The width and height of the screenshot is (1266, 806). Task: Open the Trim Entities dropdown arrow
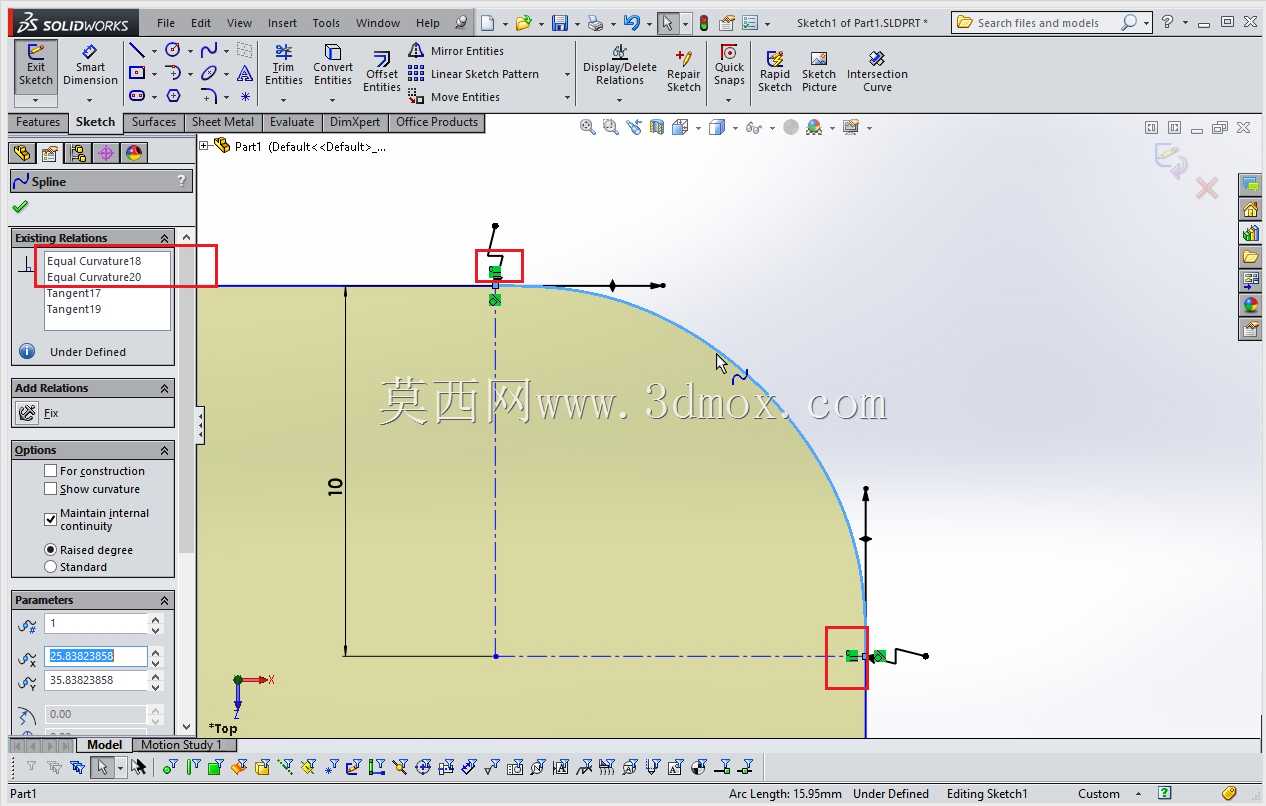point(284,100)
